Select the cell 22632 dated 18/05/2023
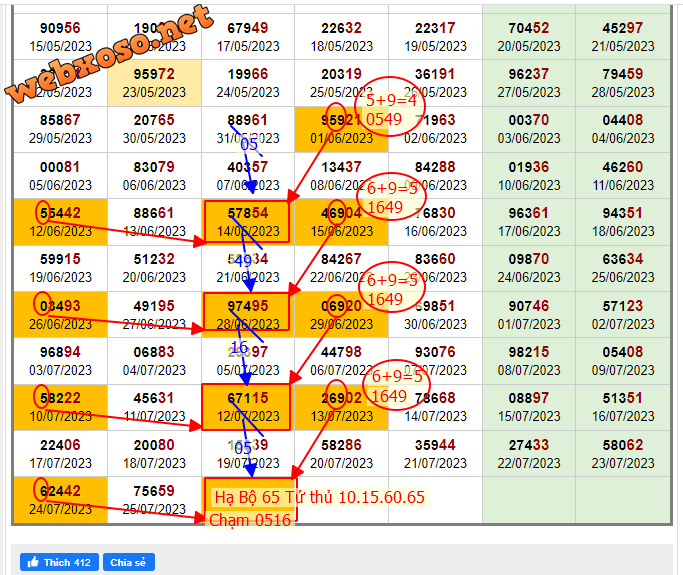This screenshot has height=575, width=683. 342,37
